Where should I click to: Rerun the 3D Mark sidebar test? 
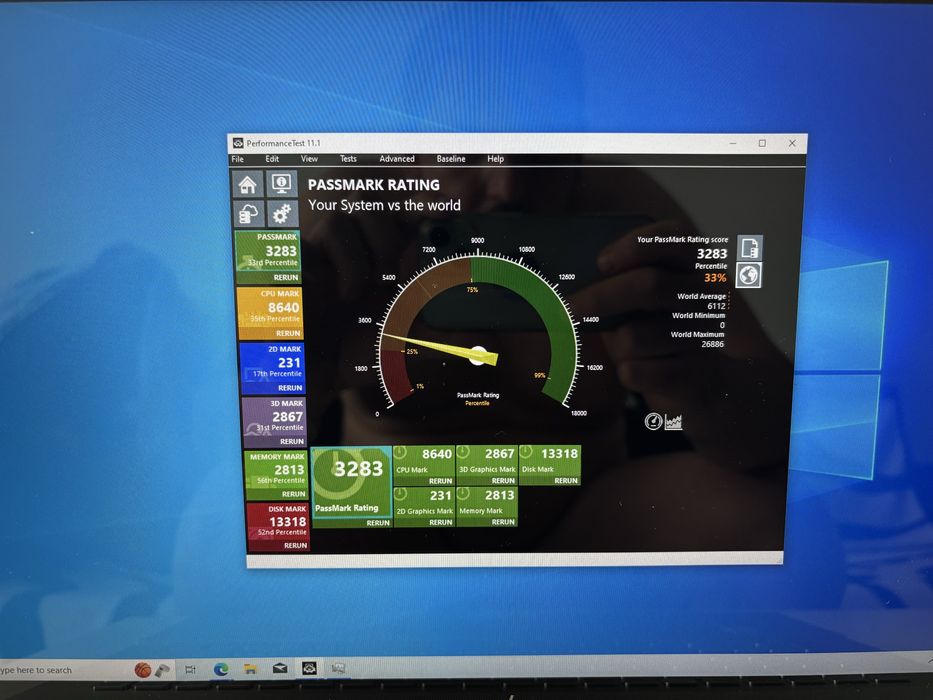pyautogui.click(x=292, y=442)
